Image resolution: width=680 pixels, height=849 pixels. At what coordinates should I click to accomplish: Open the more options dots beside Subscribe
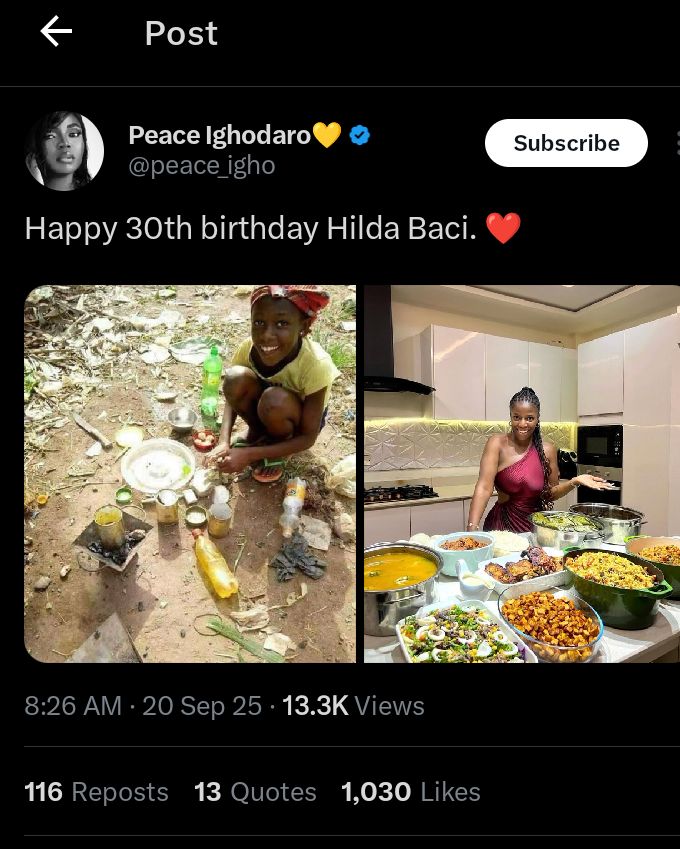coord(676,144)
